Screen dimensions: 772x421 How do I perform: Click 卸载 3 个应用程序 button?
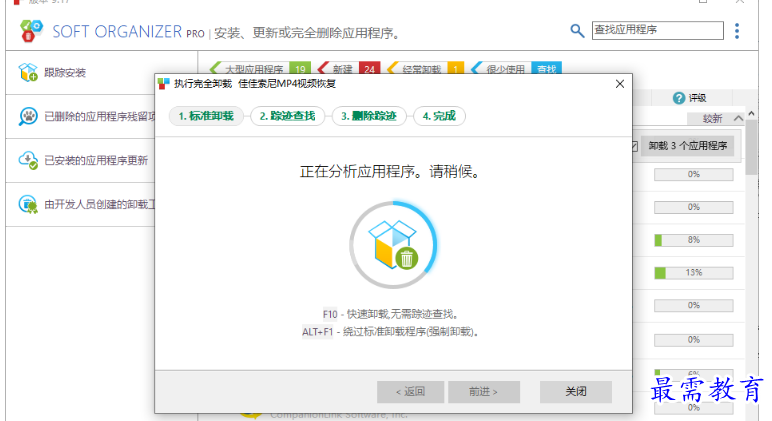[687, 146]
